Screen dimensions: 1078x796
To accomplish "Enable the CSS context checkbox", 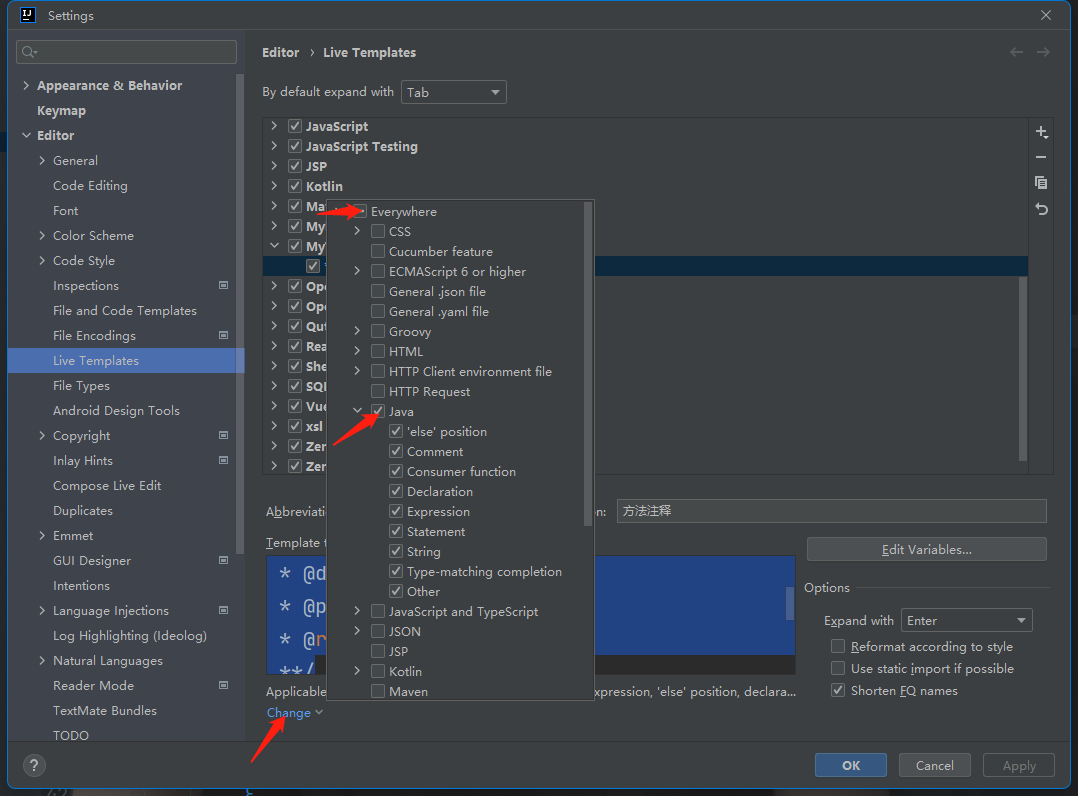I will (377, 231).
